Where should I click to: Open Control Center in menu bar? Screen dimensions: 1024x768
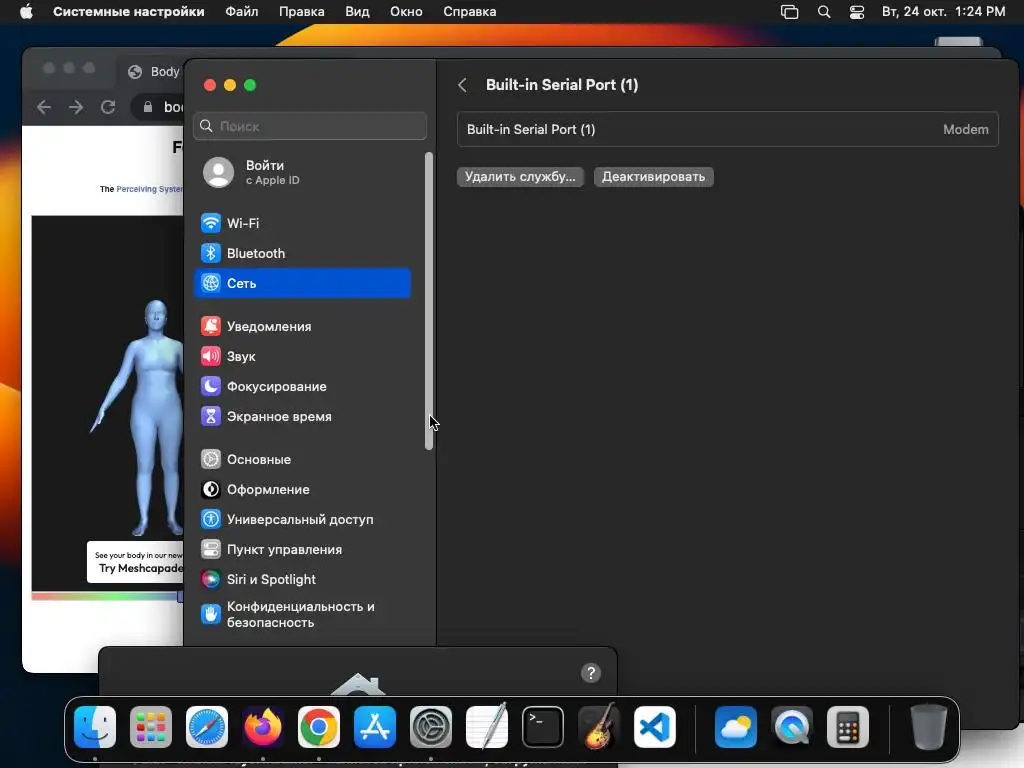857,12
